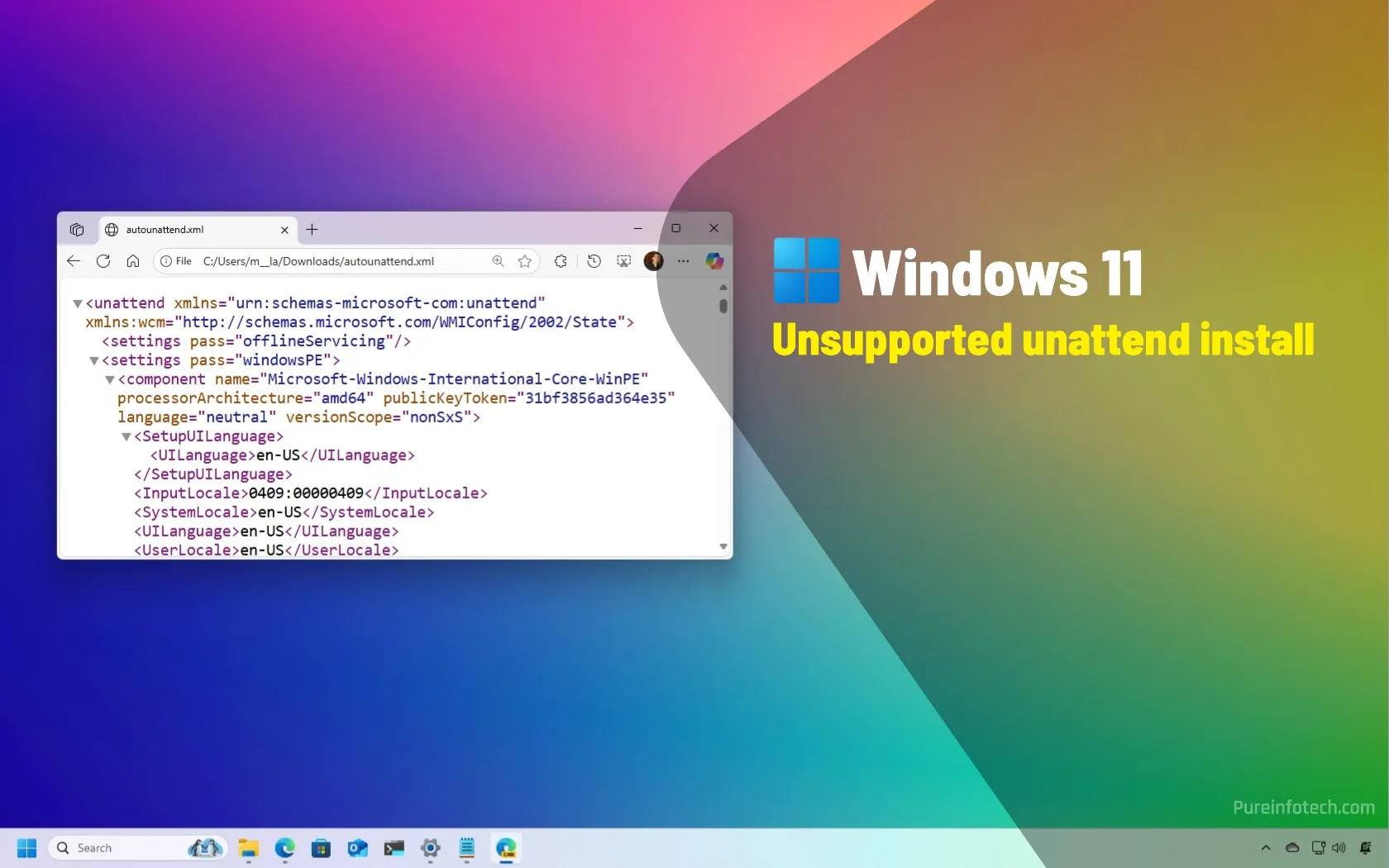The height and width of the screenshot is (868, 1389).
Task: Reload the autounattend.xml page
Action: point(103,261)
